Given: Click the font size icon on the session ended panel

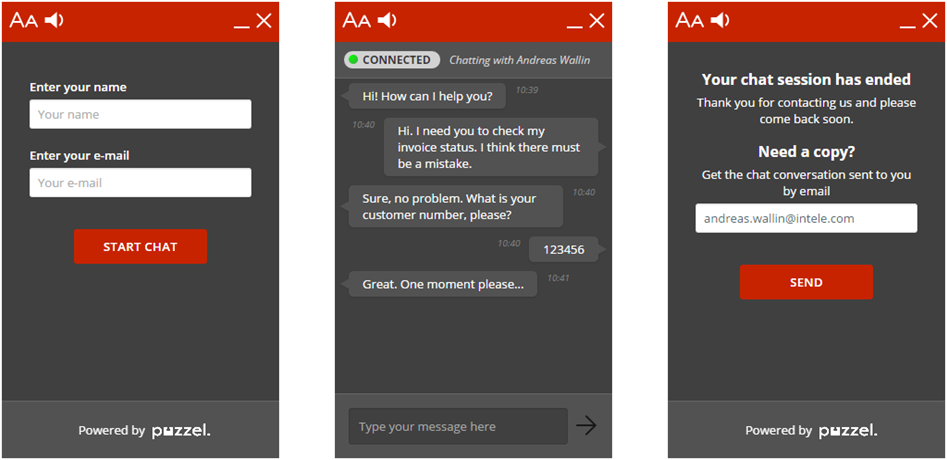Looking at the screenshot, I should pos(689,21).
